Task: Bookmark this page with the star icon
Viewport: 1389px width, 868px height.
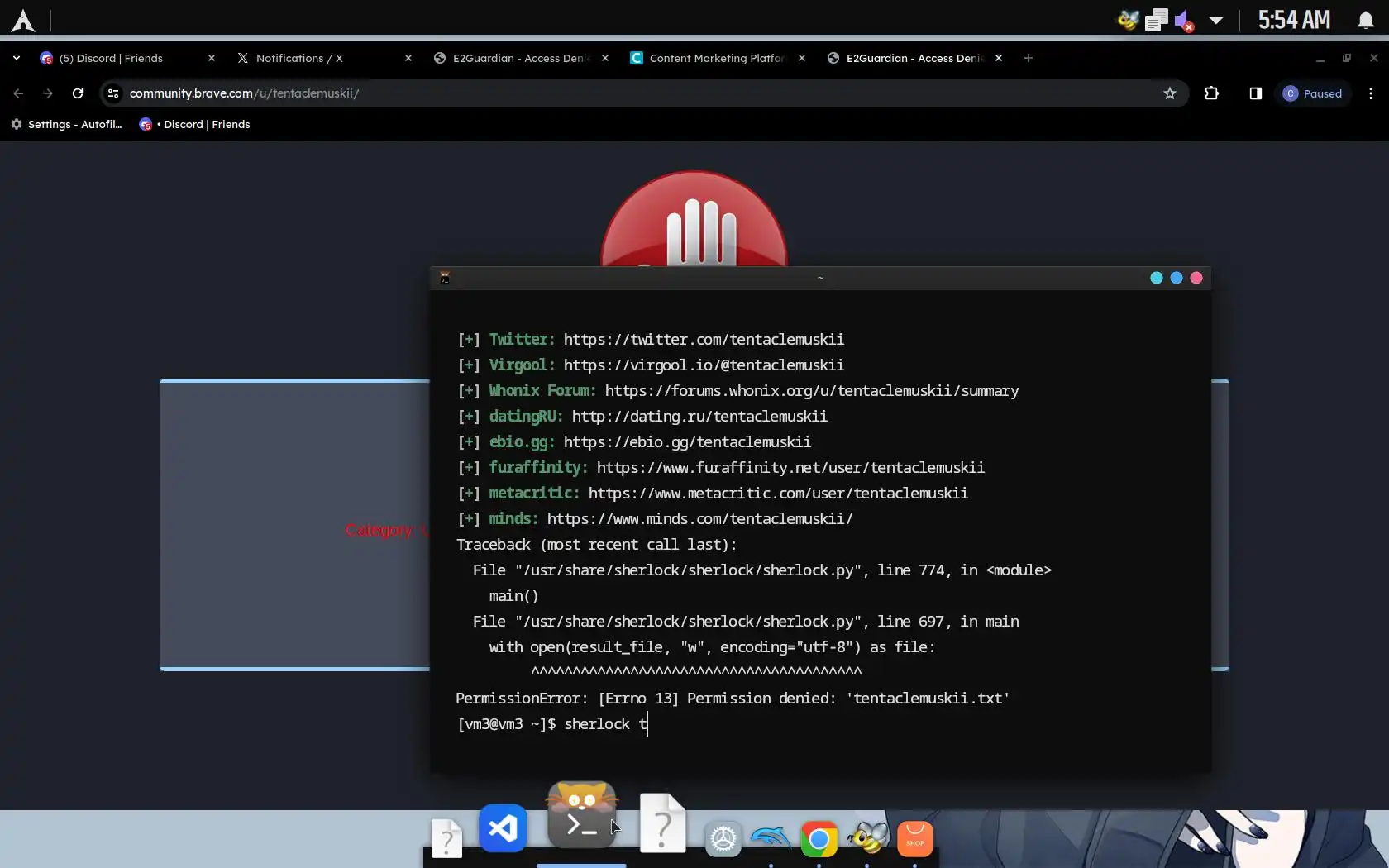Action: pos(1170,93)
